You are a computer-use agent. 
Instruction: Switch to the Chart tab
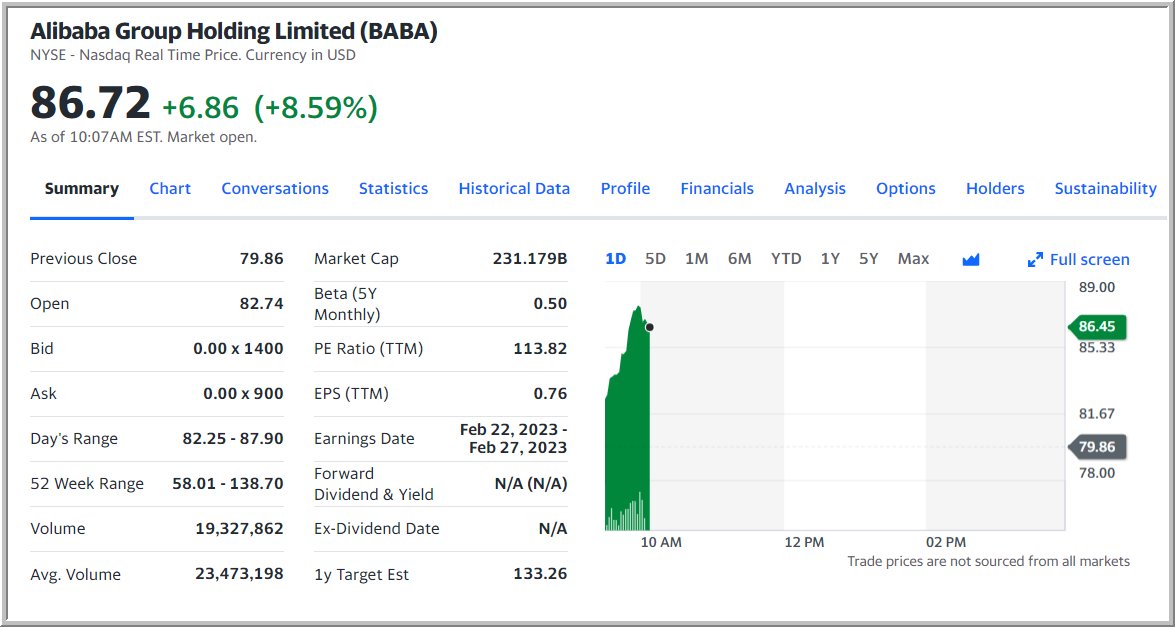(170, 189)
